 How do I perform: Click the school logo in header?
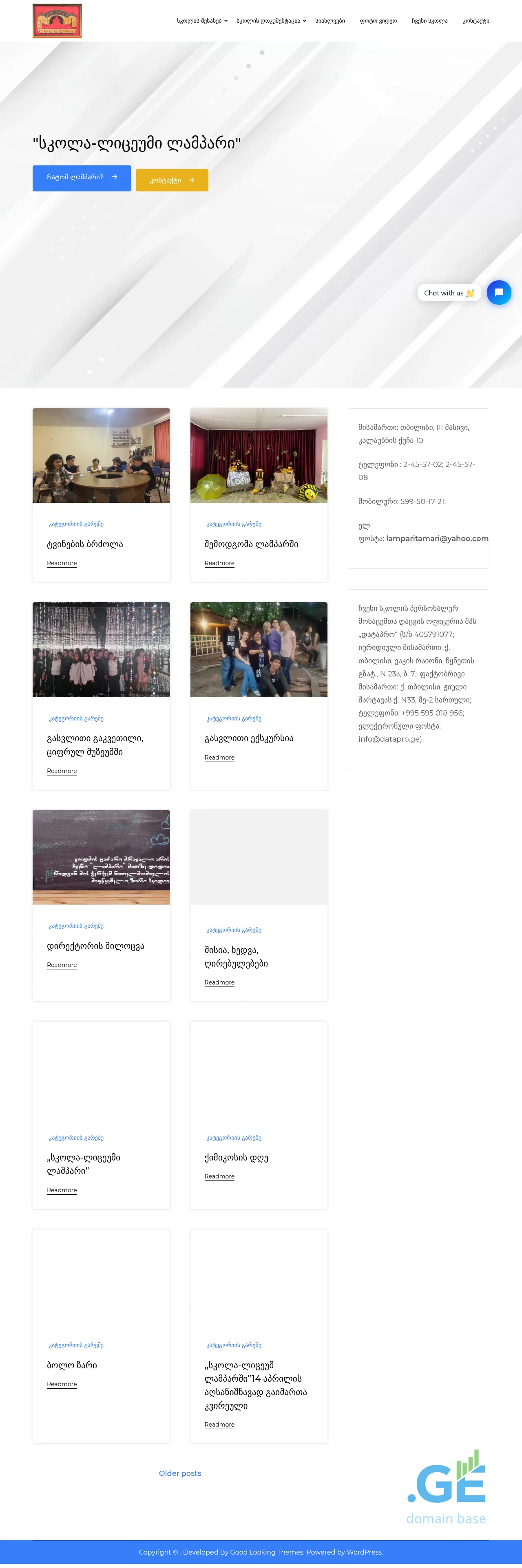click(57, 21)
